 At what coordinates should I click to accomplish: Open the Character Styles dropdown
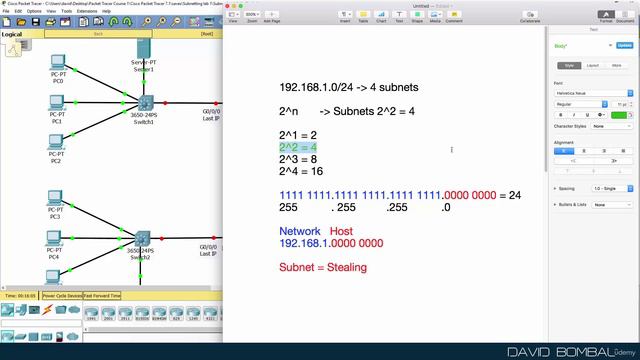pos(612,127)
